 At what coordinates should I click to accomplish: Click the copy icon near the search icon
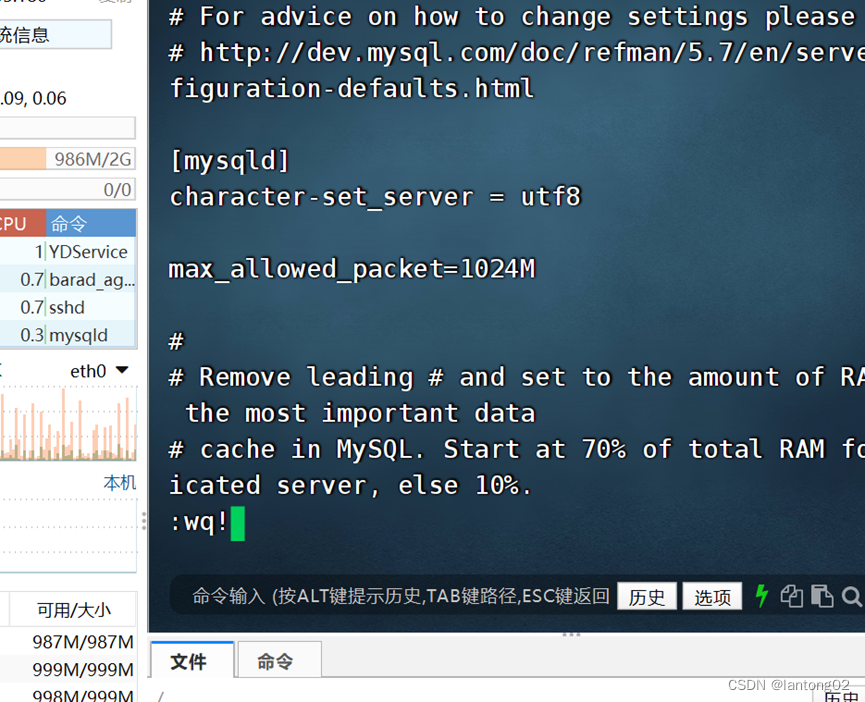point(790,596)
